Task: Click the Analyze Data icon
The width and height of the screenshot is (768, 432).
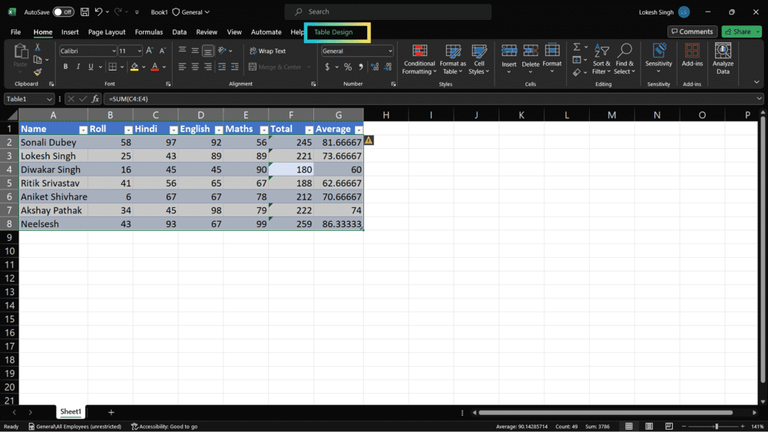Action: pyautogui.click(x=723, y=59)
